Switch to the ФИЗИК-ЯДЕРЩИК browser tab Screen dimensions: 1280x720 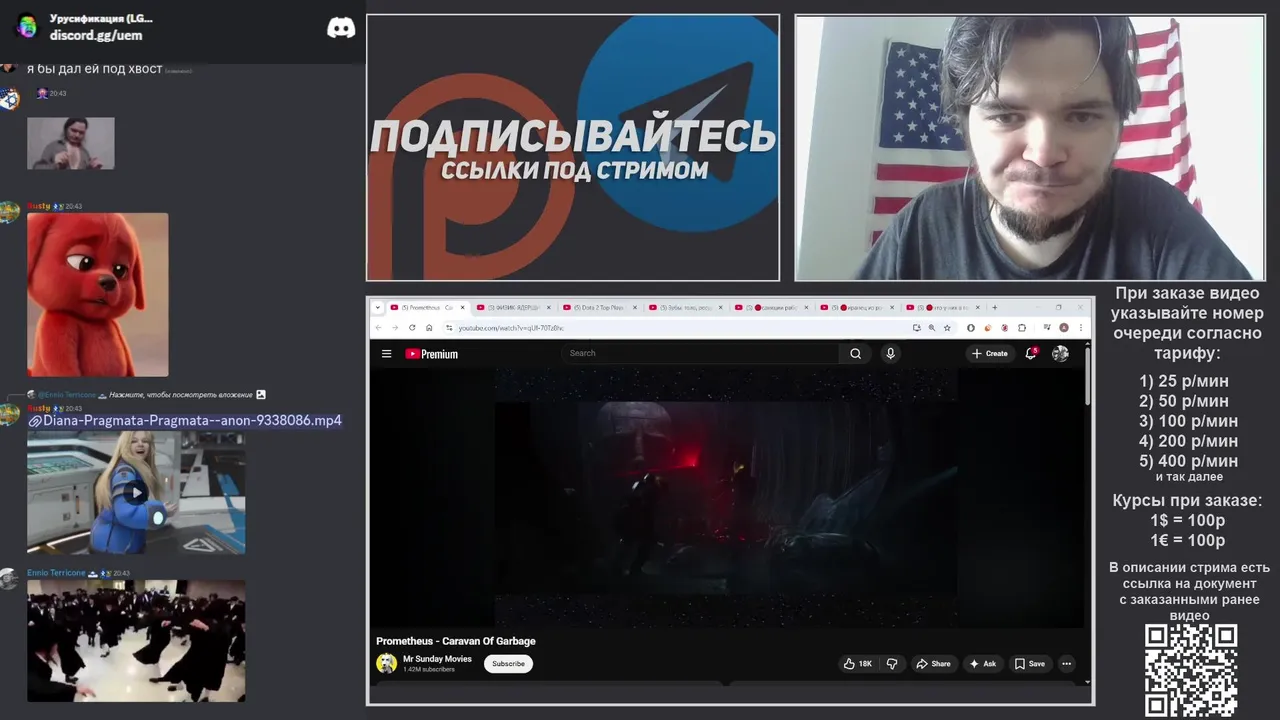[x=513, y=307]
